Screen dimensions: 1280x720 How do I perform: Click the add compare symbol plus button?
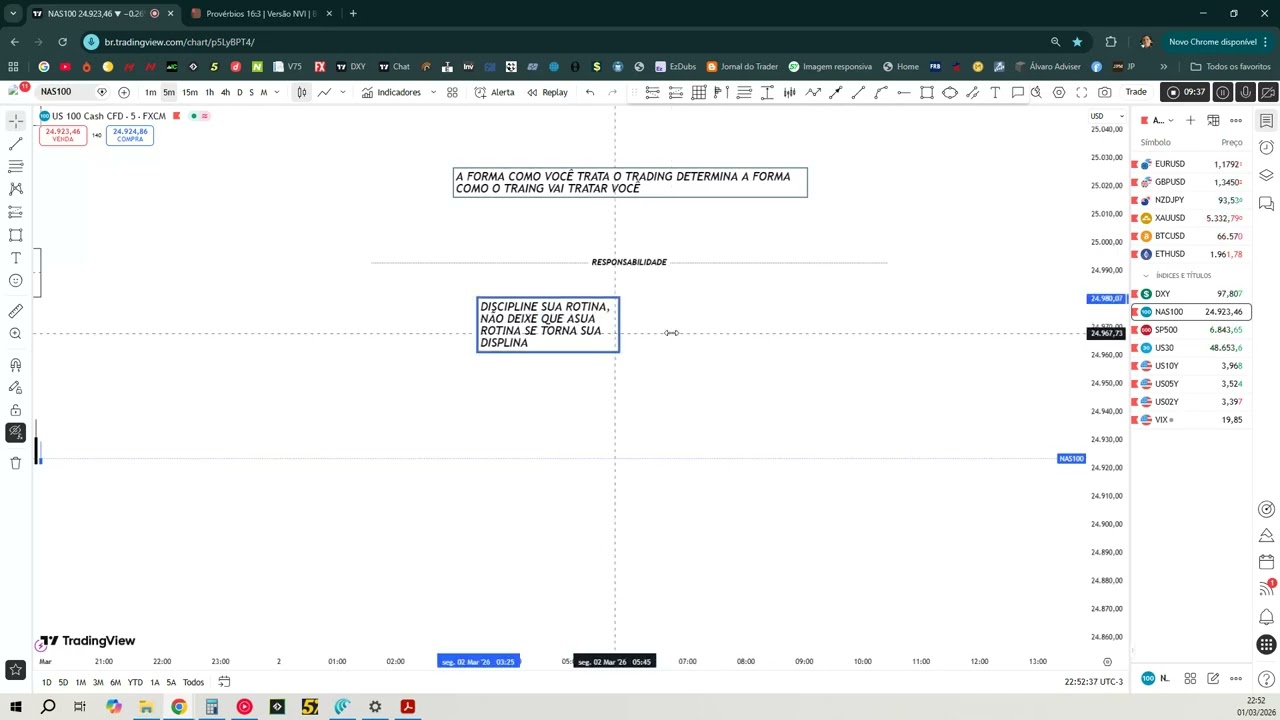coord(123,92)
